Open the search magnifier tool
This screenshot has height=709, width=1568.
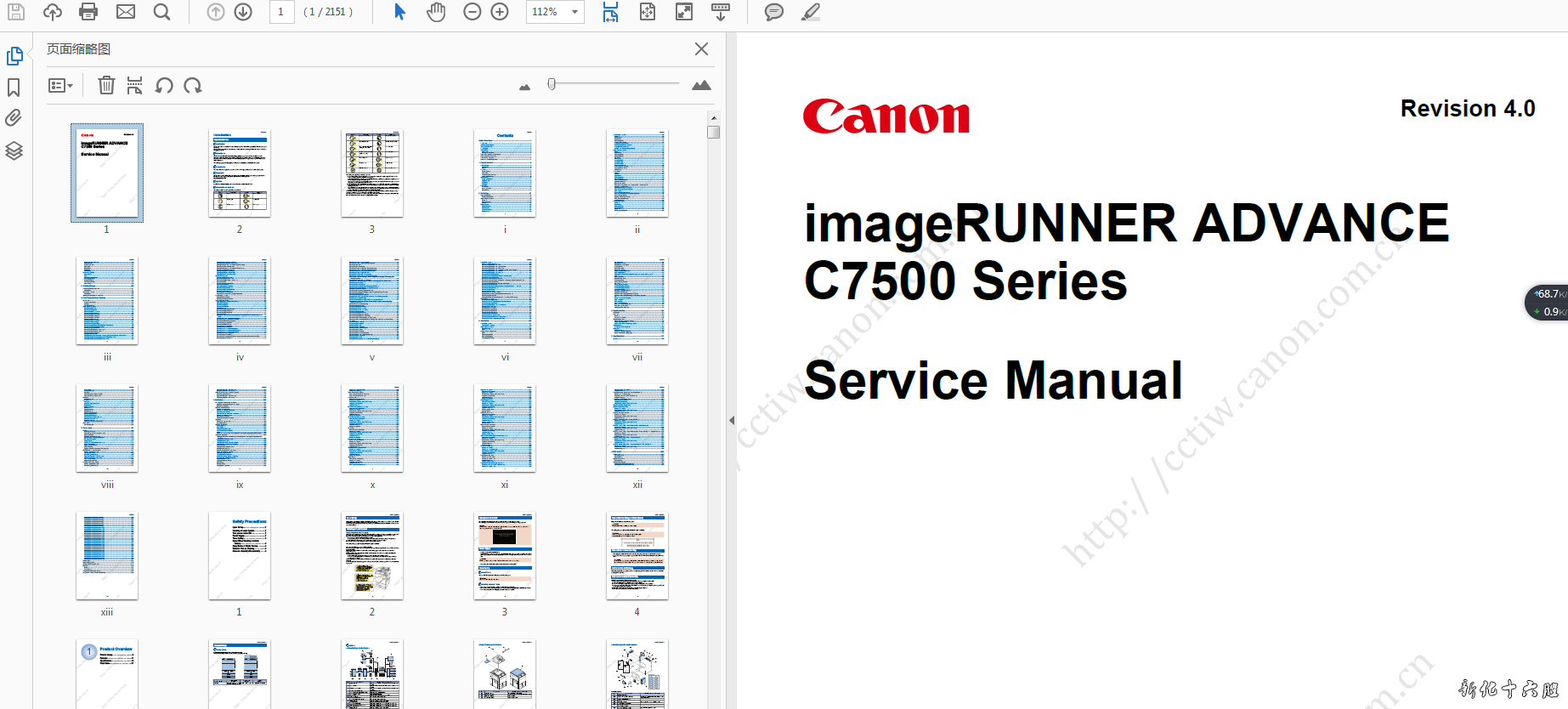coord(161,12)
